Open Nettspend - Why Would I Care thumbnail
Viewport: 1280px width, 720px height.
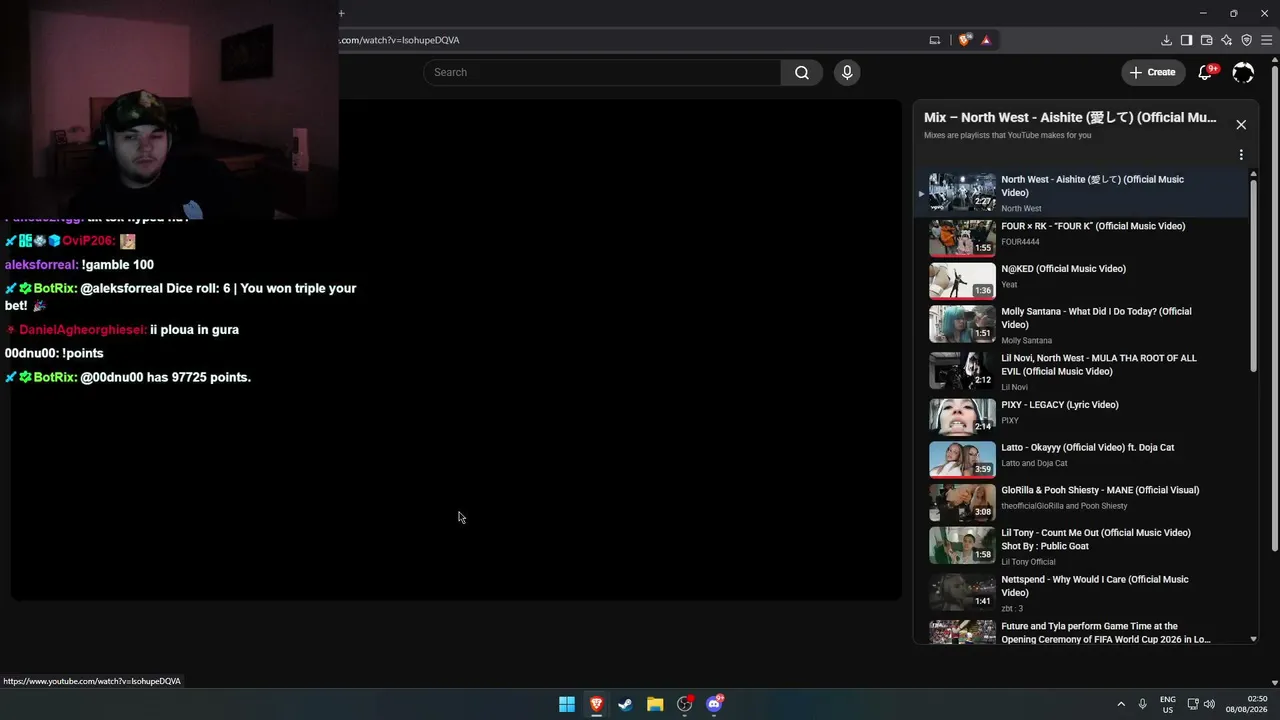[x=962, y=591]
